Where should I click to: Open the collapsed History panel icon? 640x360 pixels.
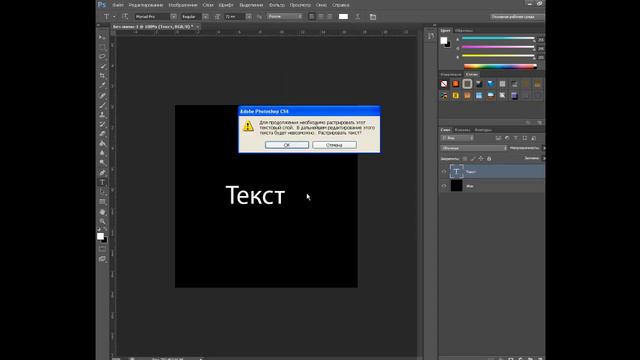431,36
